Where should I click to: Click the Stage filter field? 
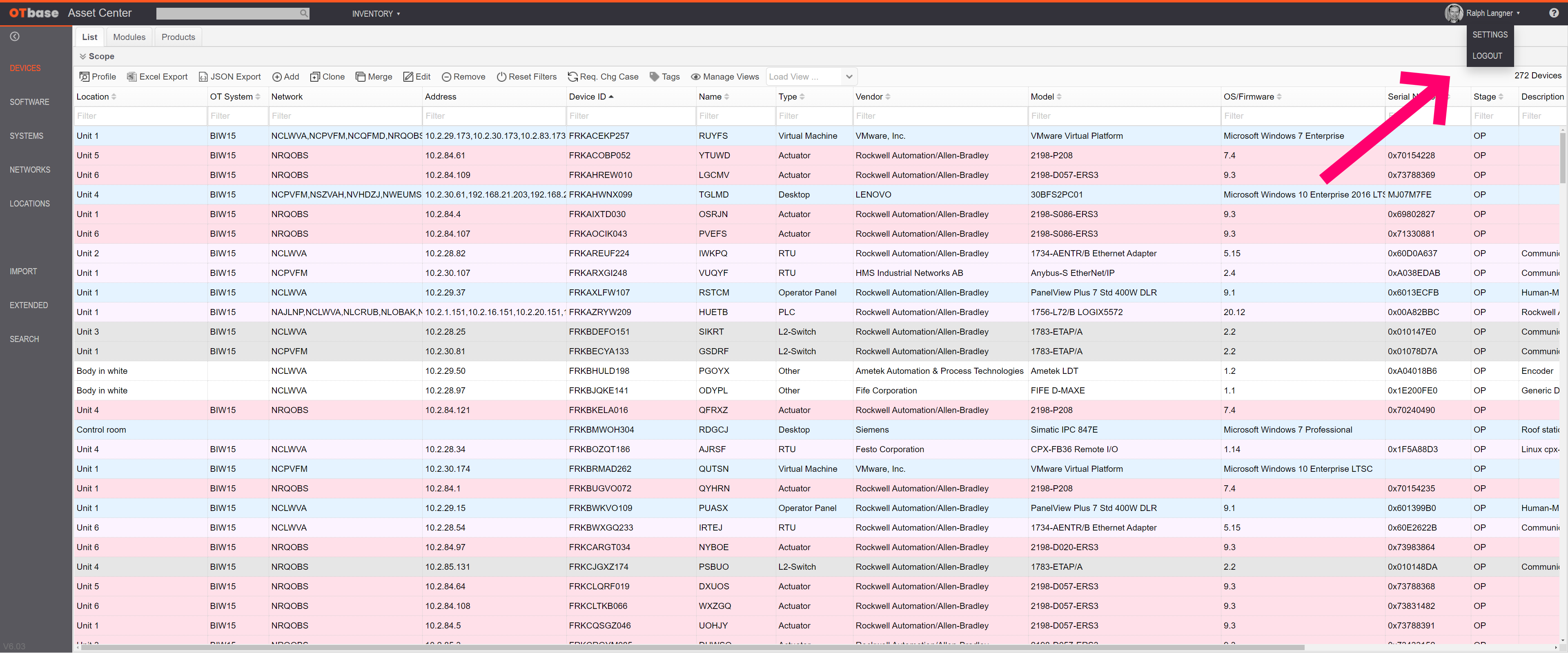tap(1494, 115)
